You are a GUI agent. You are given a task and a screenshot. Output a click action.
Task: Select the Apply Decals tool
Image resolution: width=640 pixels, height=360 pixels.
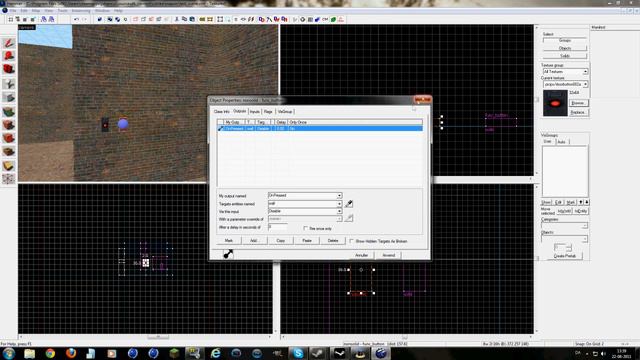[9, 138]
